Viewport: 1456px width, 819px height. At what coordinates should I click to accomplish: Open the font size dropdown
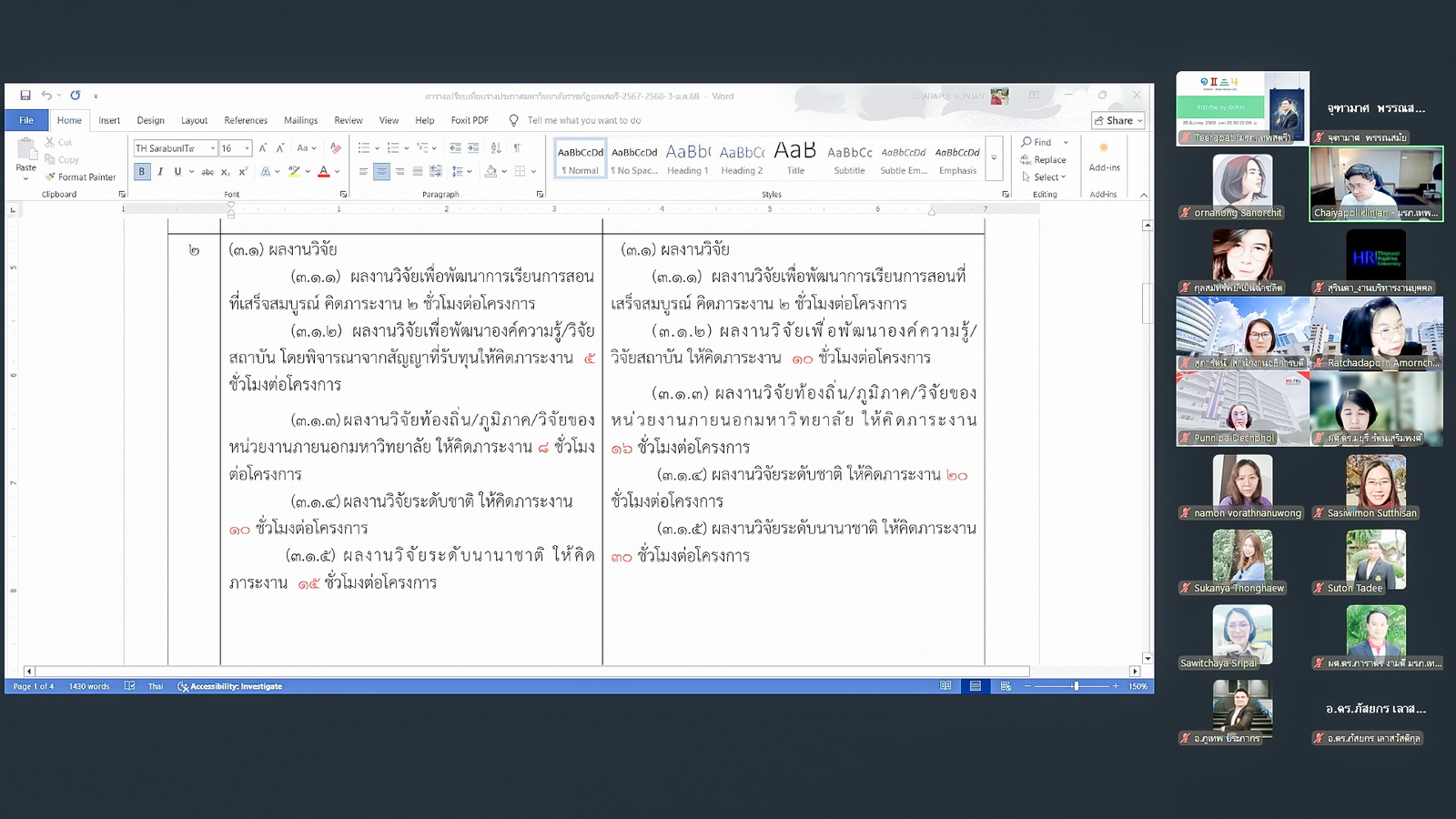[x=247, y=148]
